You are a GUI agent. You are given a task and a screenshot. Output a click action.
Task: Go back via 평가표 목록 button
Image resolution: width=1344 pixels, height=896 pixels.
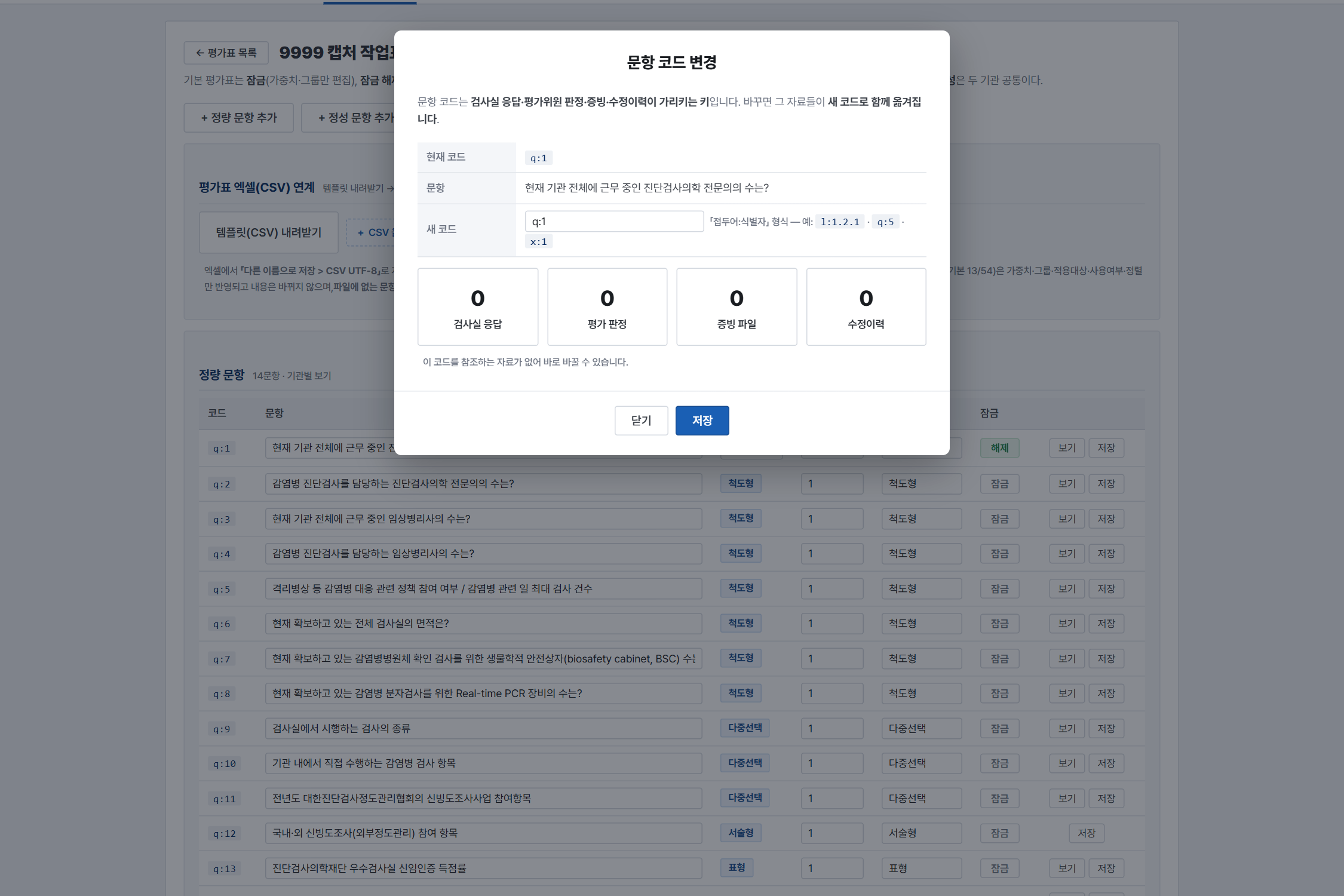226,53
